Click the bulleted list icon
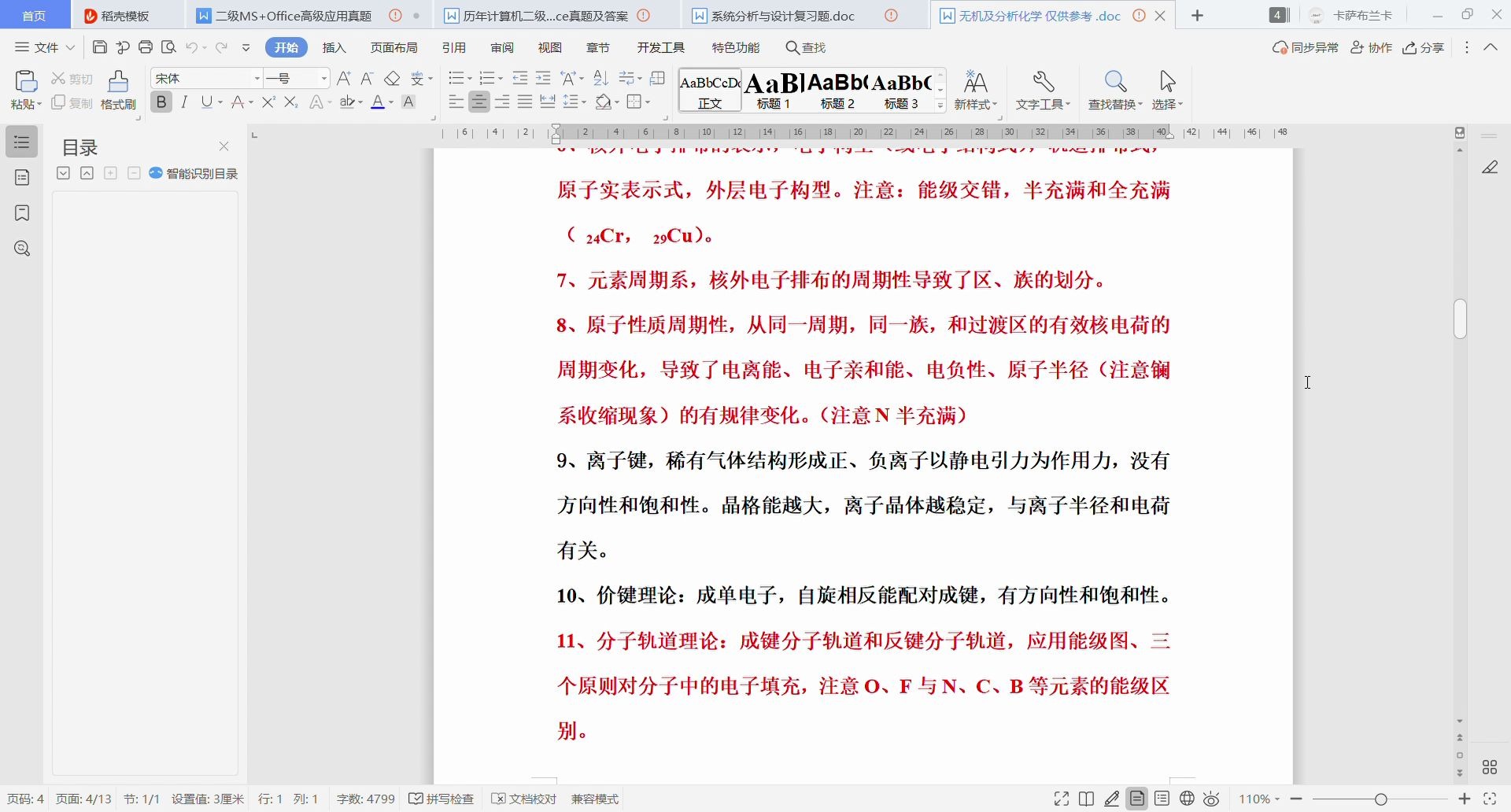The image size is (1511, 812). [456, 79]
